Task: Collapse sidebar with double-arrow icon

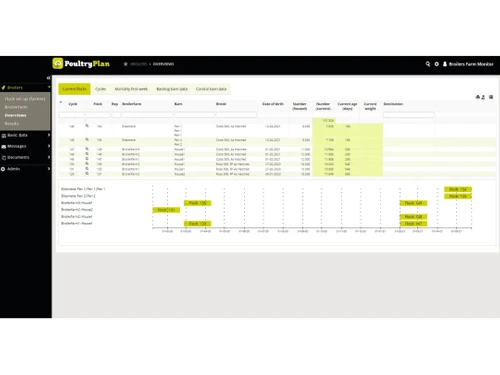Action: coord(48,78)
